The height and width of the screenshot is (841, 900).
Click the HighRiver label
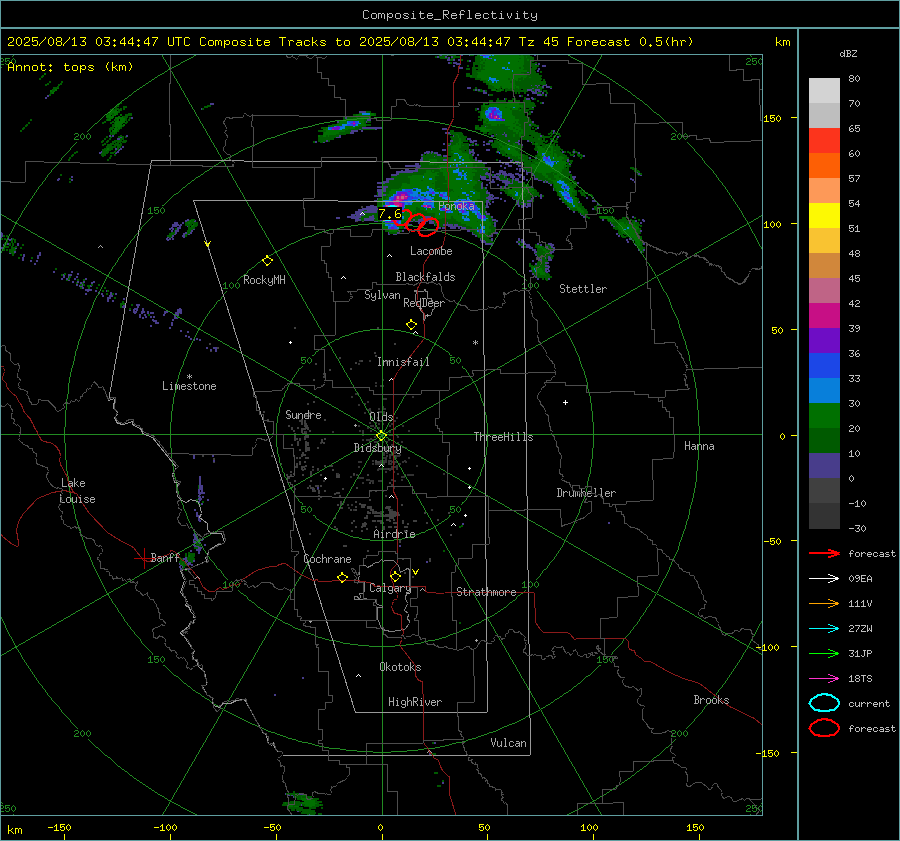415,702
